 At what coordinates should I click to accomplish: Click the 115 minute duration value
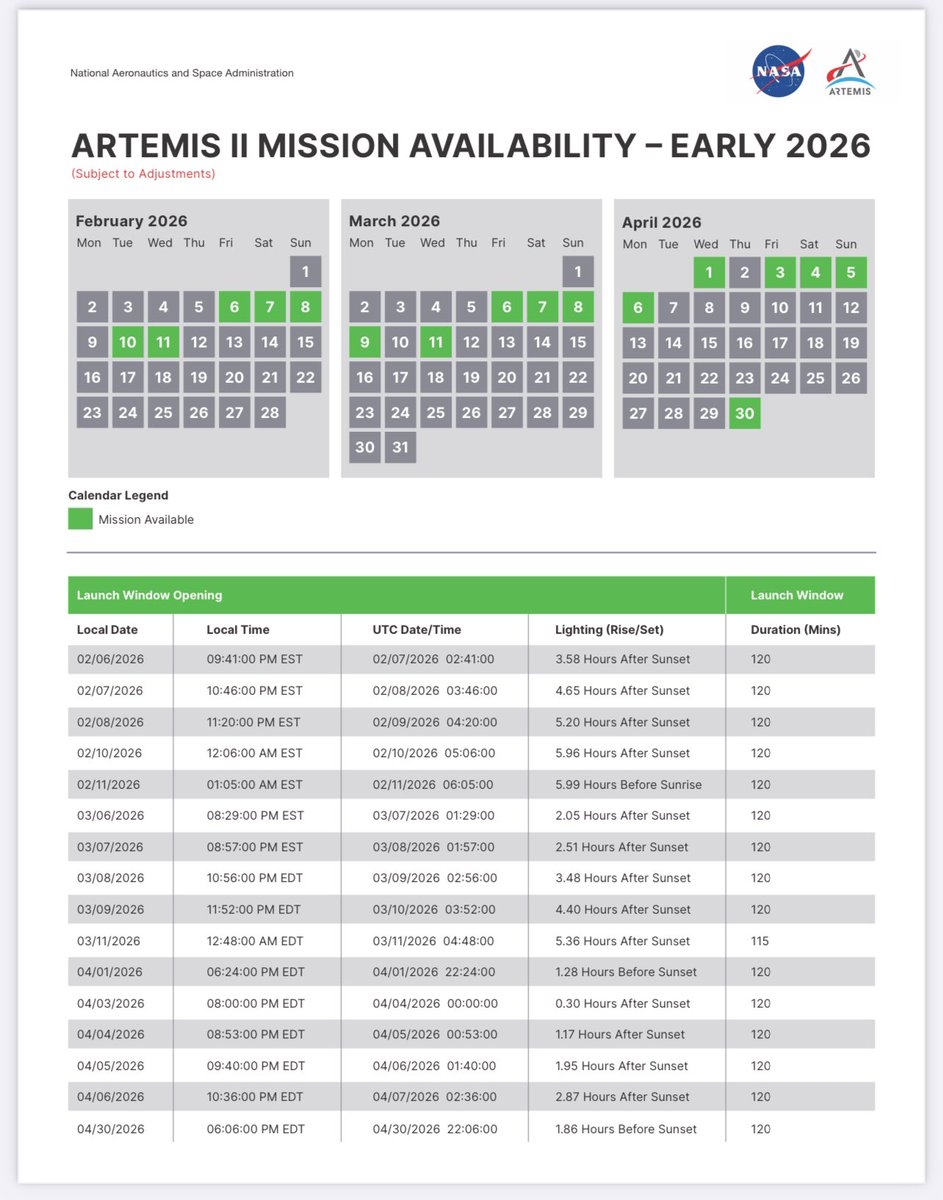pos(762,941)
